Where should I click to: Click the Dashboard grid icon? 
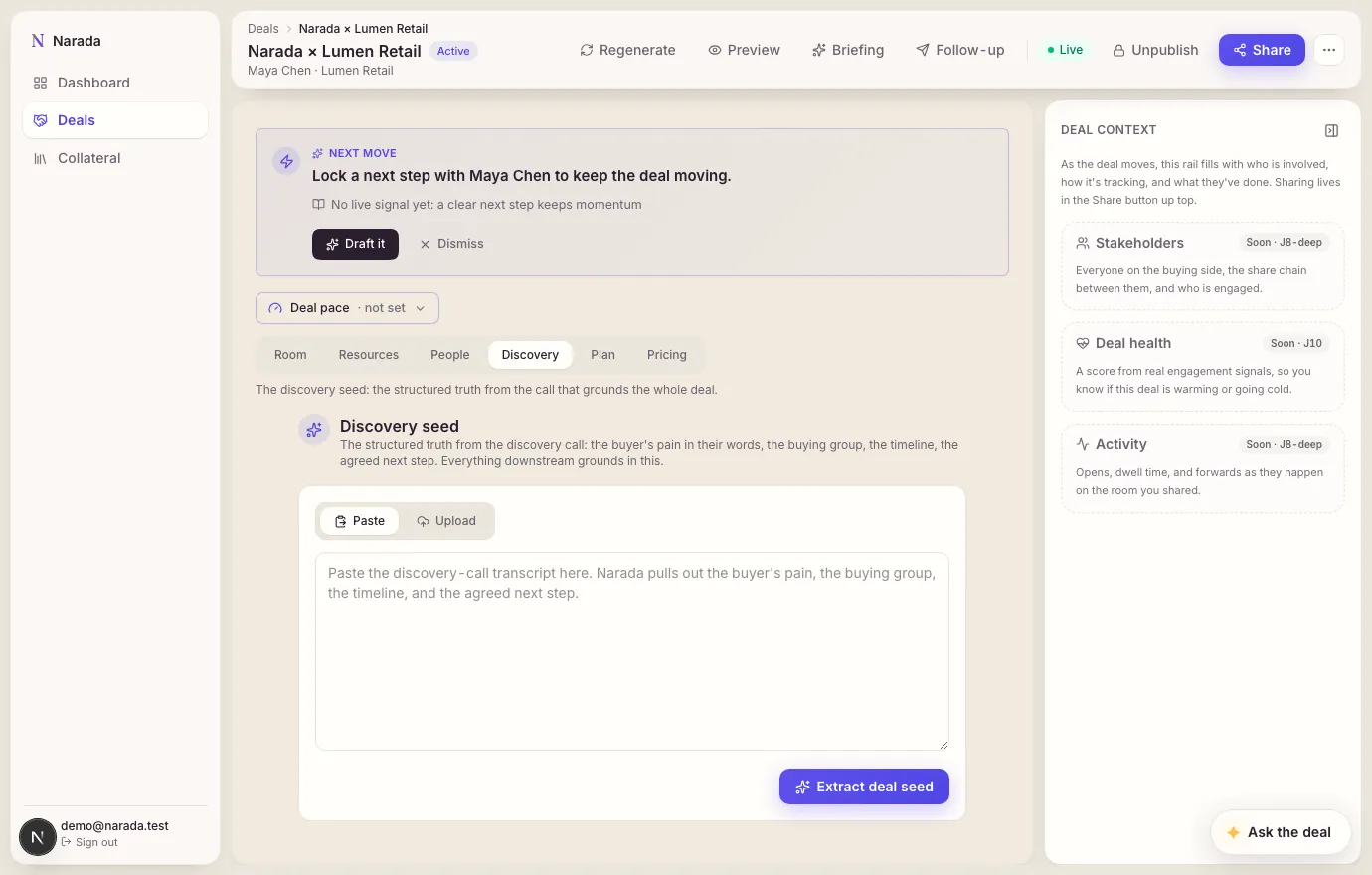click(x=40, y=83)
